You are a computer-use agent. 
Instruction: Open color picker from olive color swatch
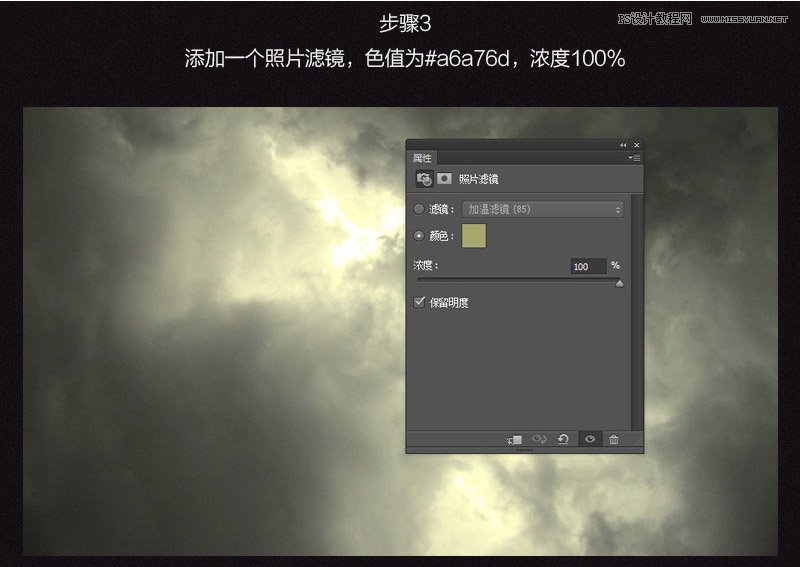pos(474,236)
